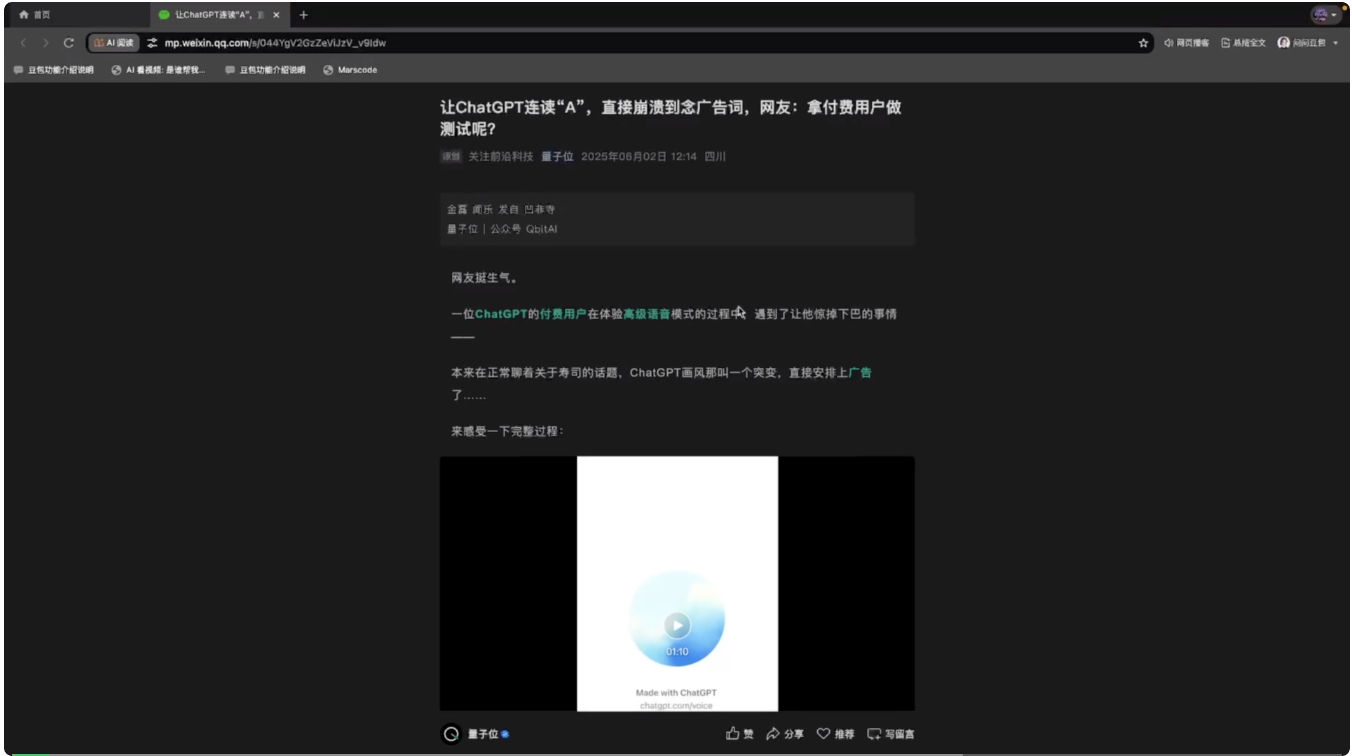Click the article headline text
Viewport: 1352px width, 756px height.
coord(670,118)
